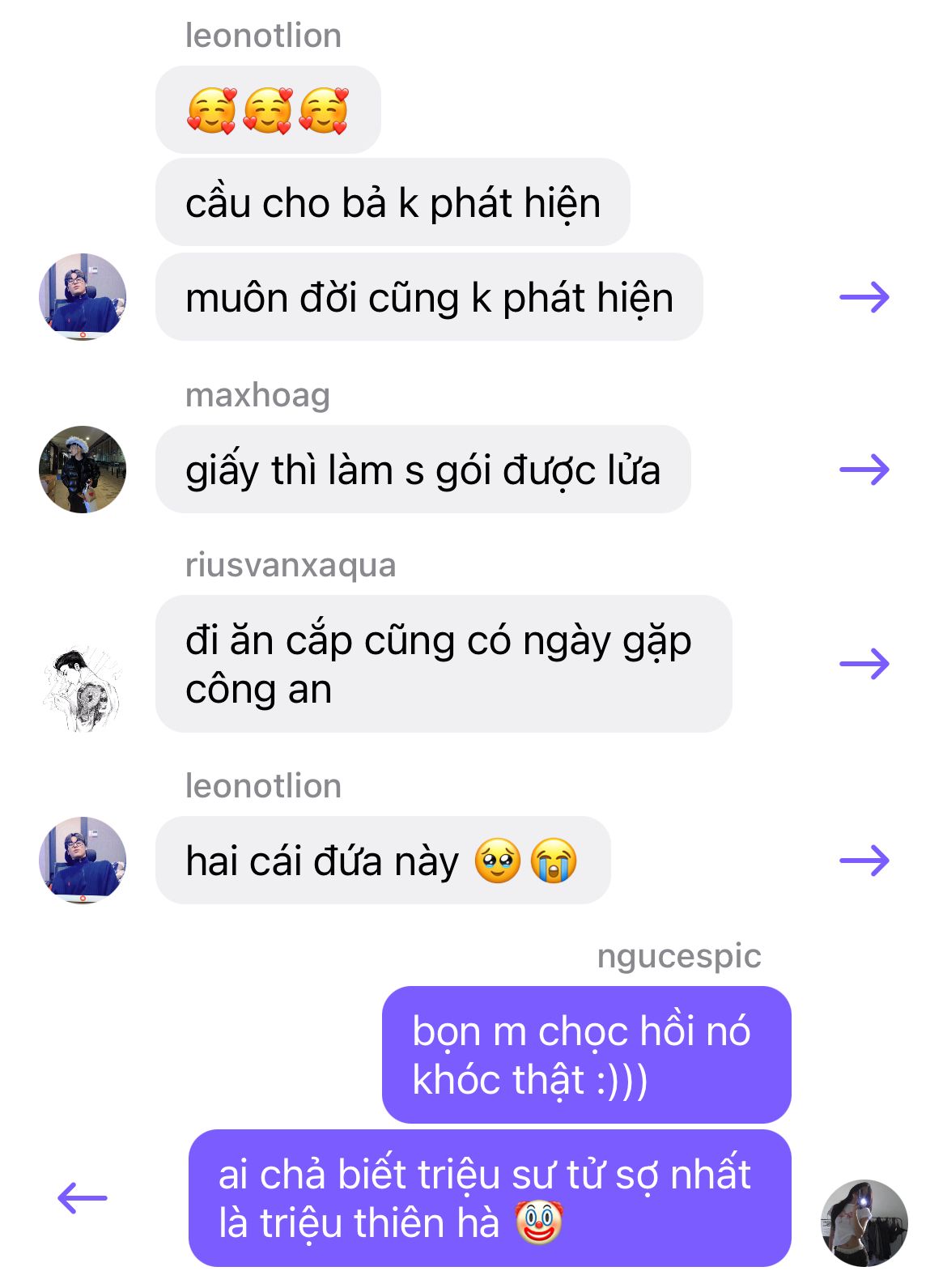Image resolution: width=947 pixels, height=1288 pixels.
Task: Tap the message 'muôn đời cũng k phát hiện'
Action: [x=429, y=297]
